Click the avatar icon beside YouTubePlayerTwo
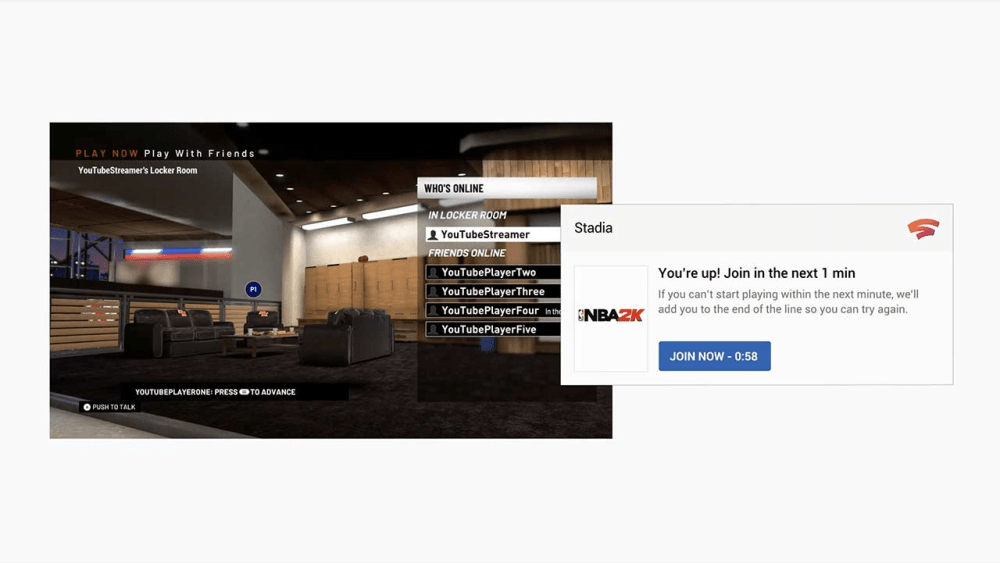 (x=433, y=273)
